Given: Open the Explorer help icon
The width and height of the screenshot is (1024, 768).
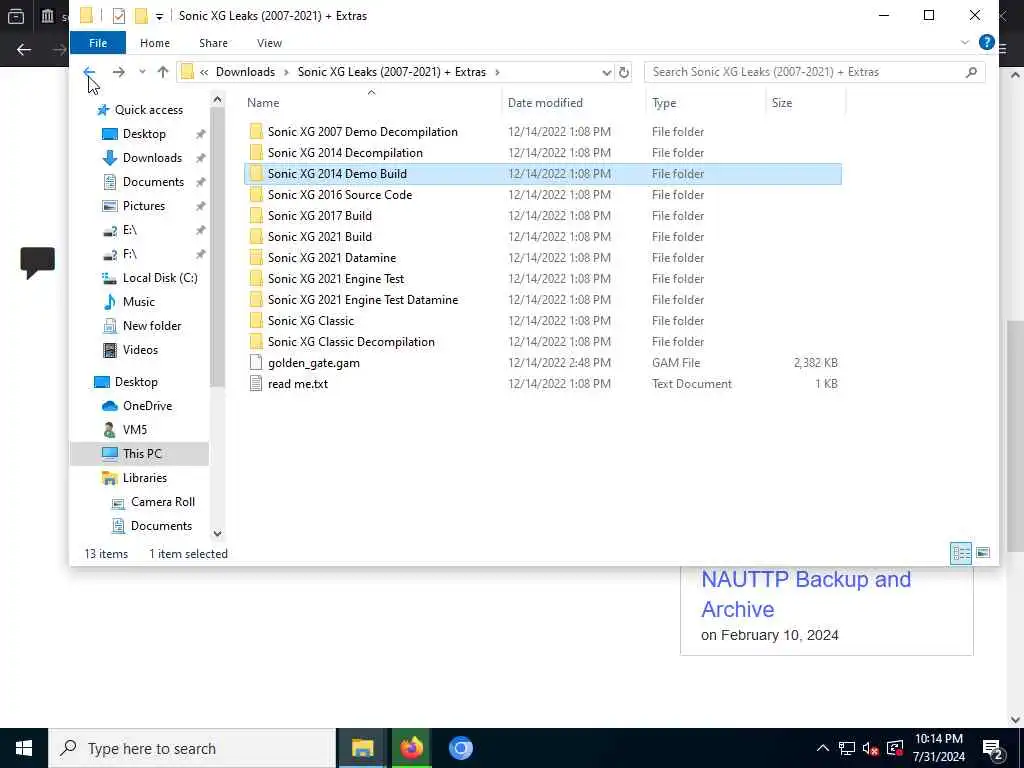Looking at the screenshot, I should click(986, 42).
